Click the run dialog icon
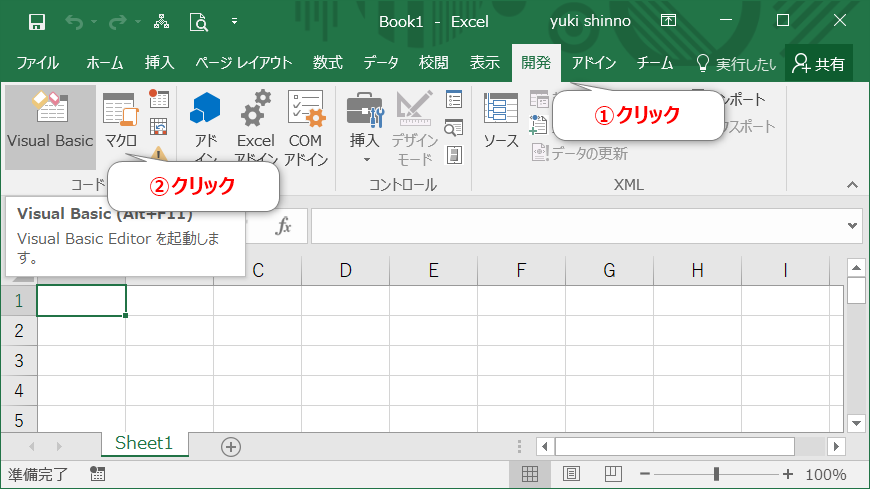This screenshot has height=489, width=870. (454, 155)
